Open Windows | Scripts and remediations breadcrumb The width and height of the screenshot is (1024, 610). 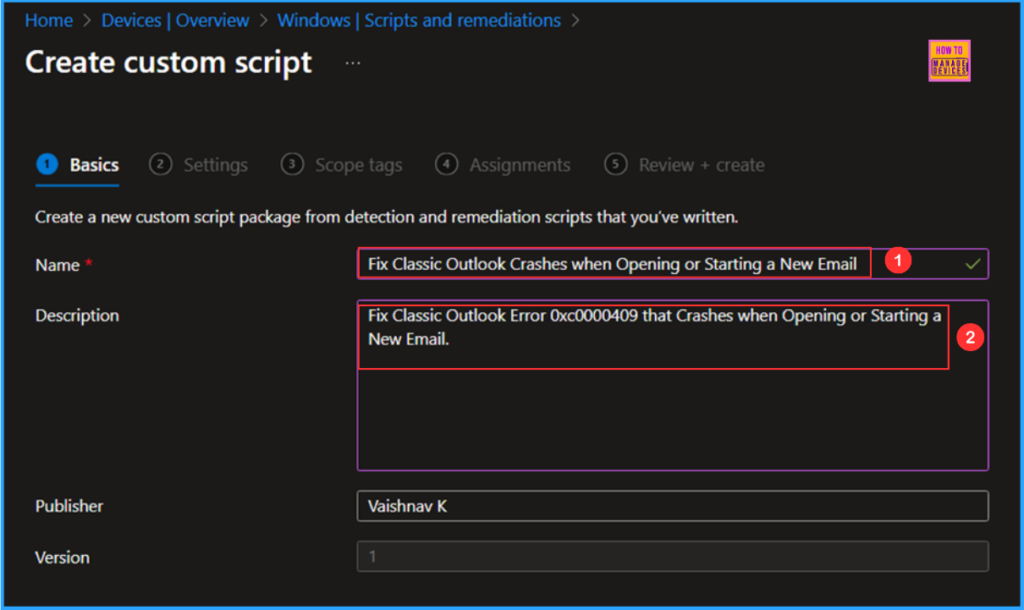[419, 20]
